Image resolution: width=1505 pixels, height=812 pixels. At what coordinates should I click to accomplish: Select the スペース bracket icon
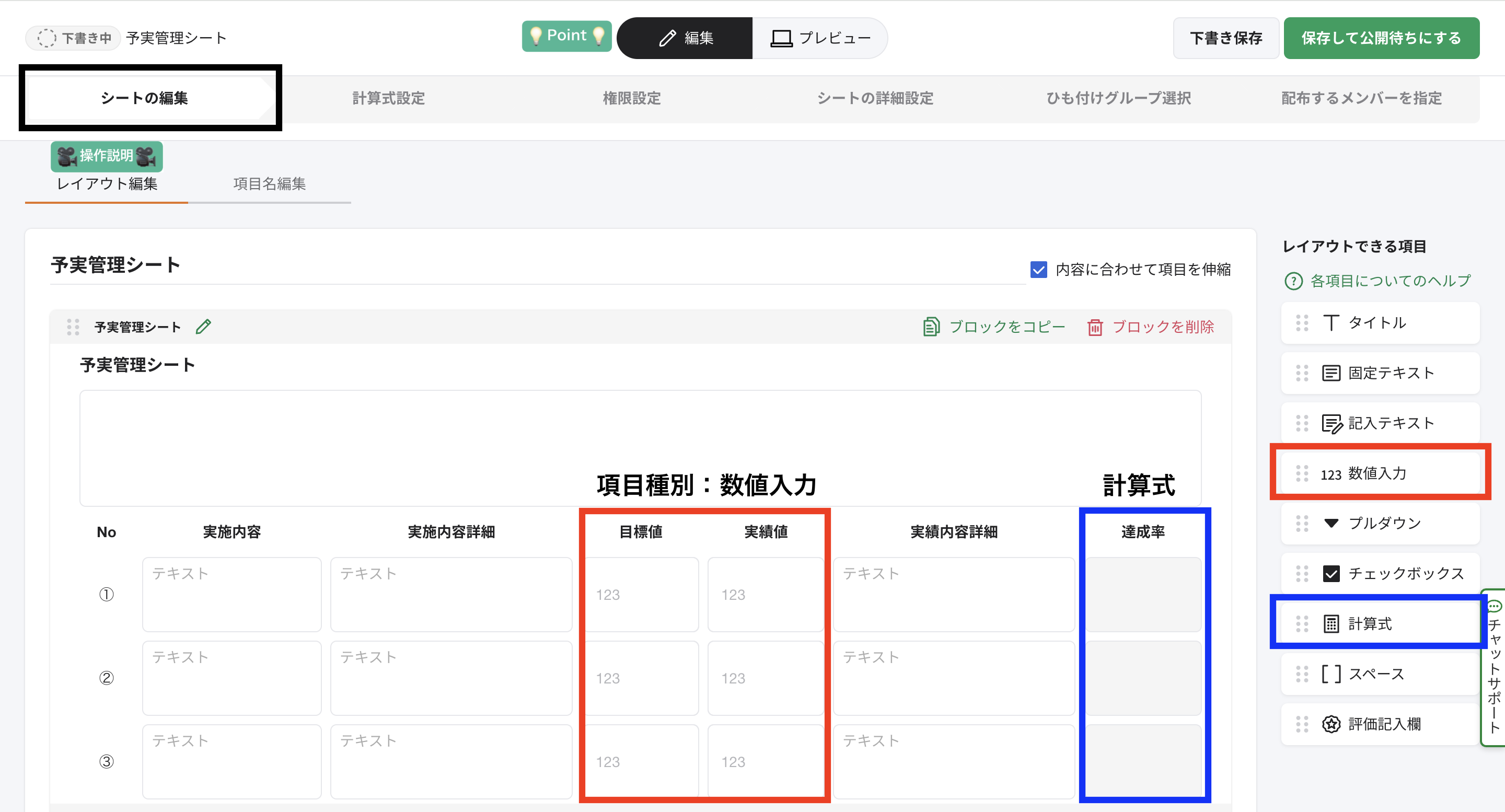click(x=1331, y=674)
